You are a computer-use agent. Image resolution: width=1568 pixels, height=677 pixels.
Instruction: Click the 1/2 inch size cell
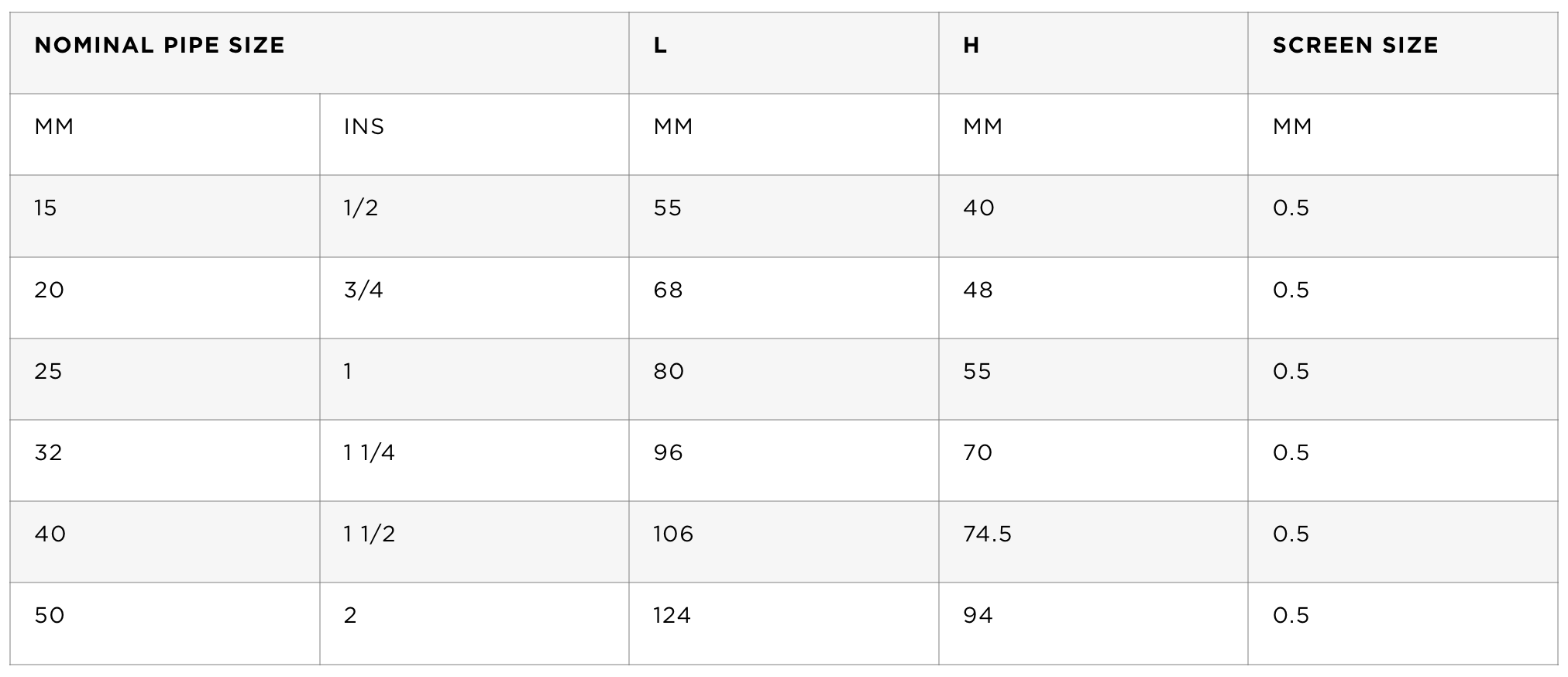tap(474, 216)
